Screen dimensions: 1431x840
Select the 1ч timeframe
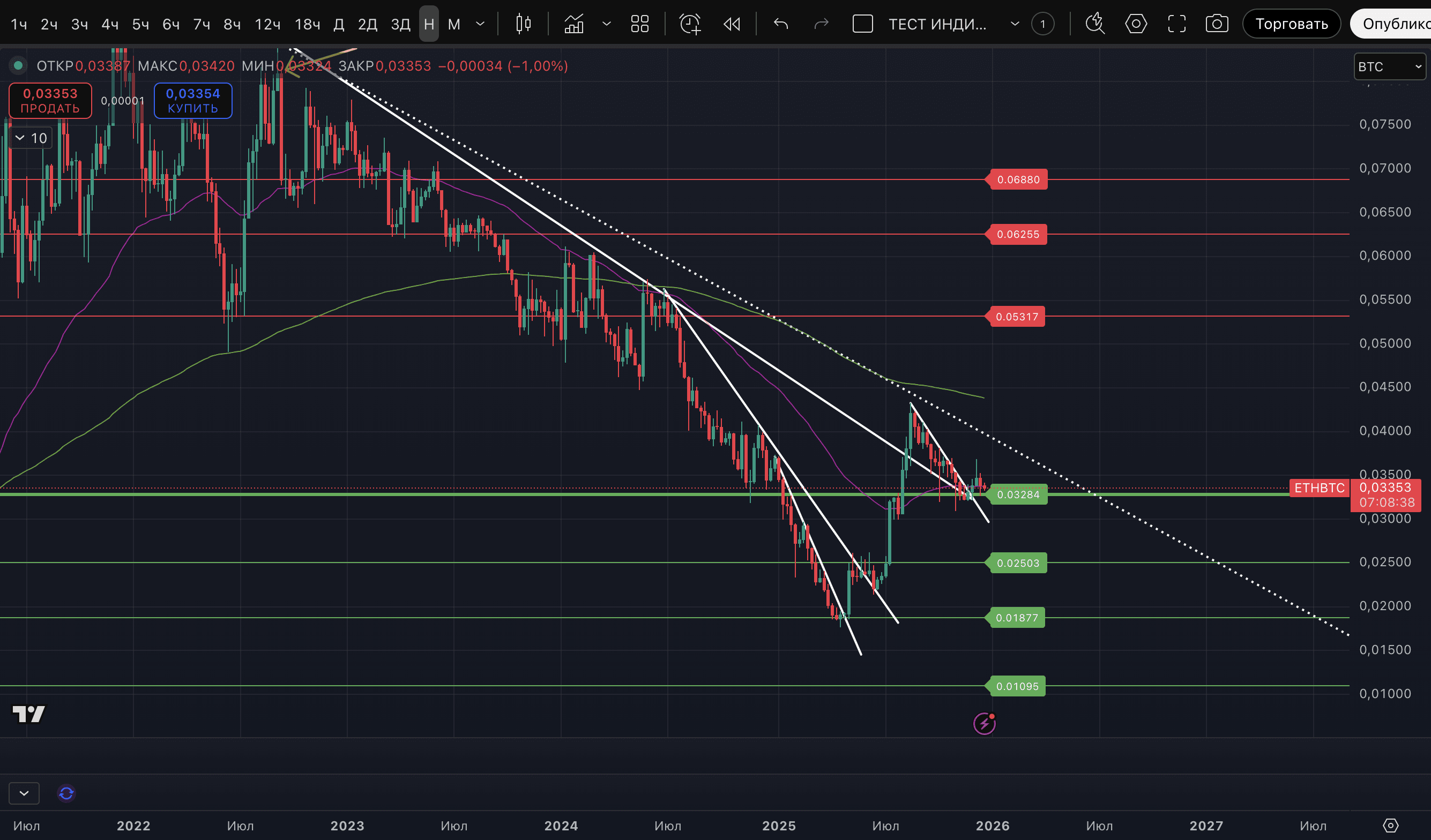click(x=19, y=25)
